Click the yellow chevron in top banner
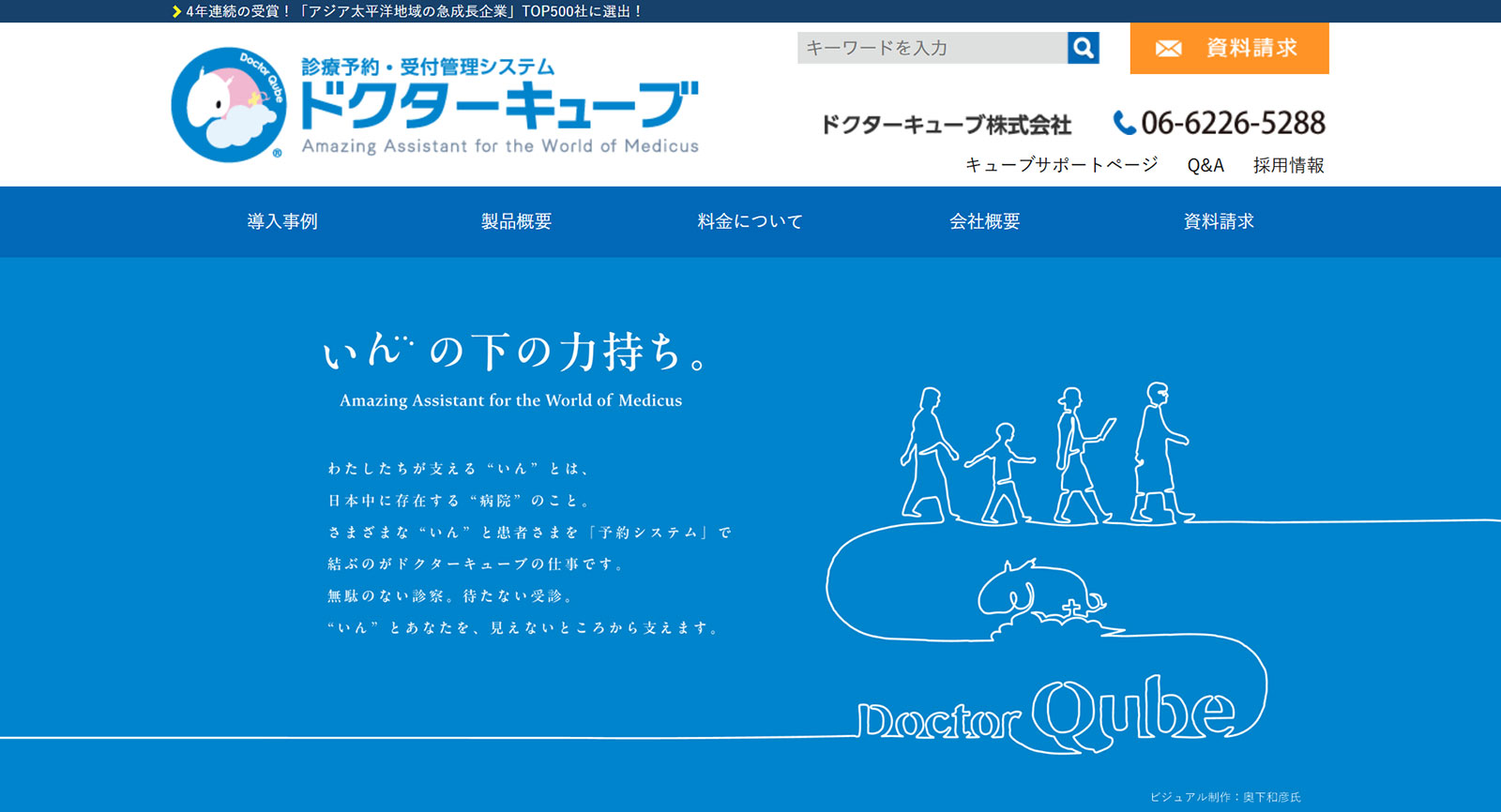The width and height of the screenshot is (1501, 812). [x=176, y=11]
